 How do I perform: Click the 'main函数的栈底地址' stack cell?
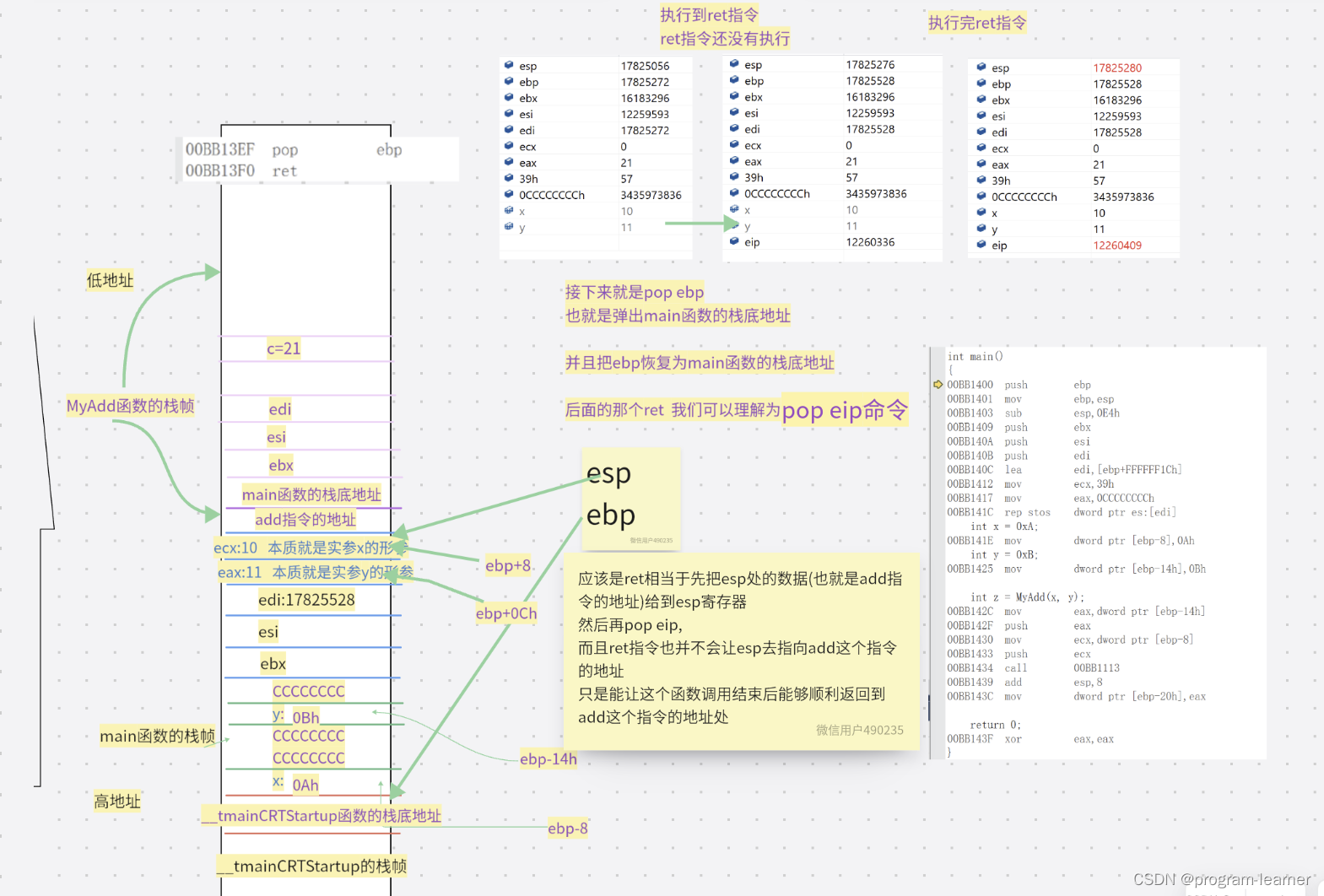[x=311, y=494]
